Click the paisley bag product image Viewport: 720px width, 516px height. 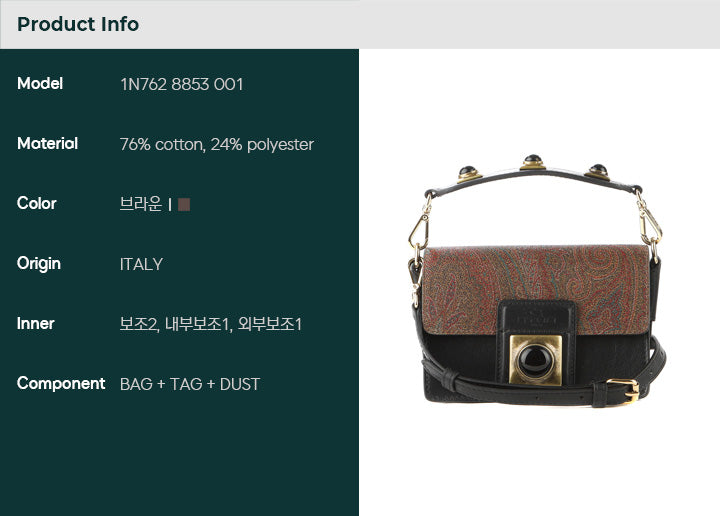point(536,280)
